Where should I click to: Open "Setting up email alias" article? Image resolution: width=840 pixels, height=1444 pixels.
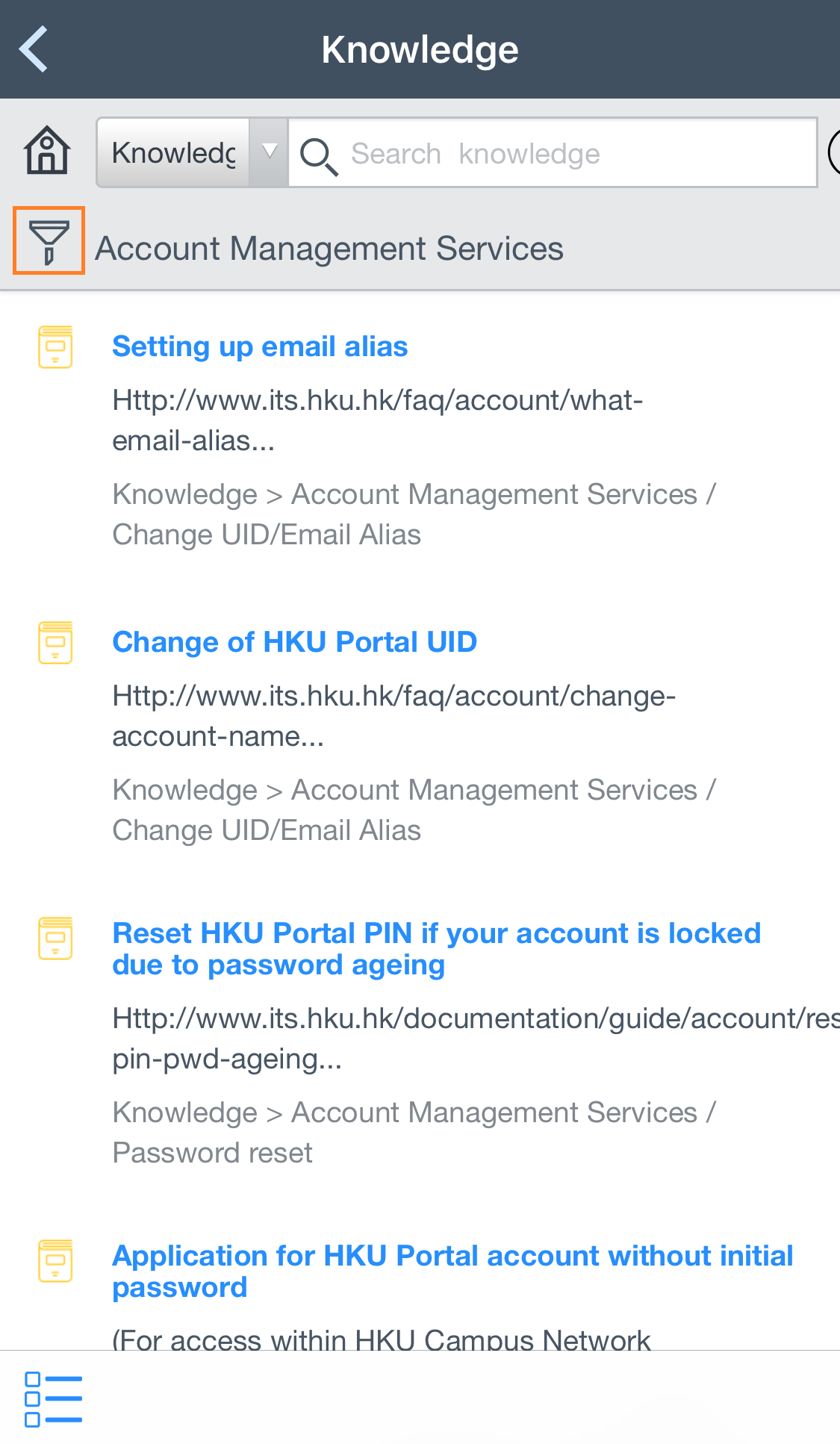point(260,346)
